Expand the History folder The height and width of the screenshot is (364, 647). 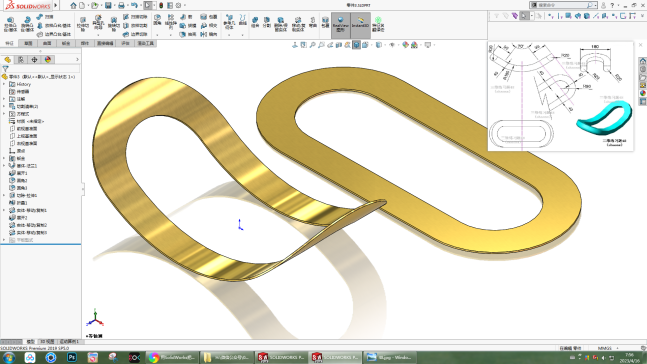point(5,84)
